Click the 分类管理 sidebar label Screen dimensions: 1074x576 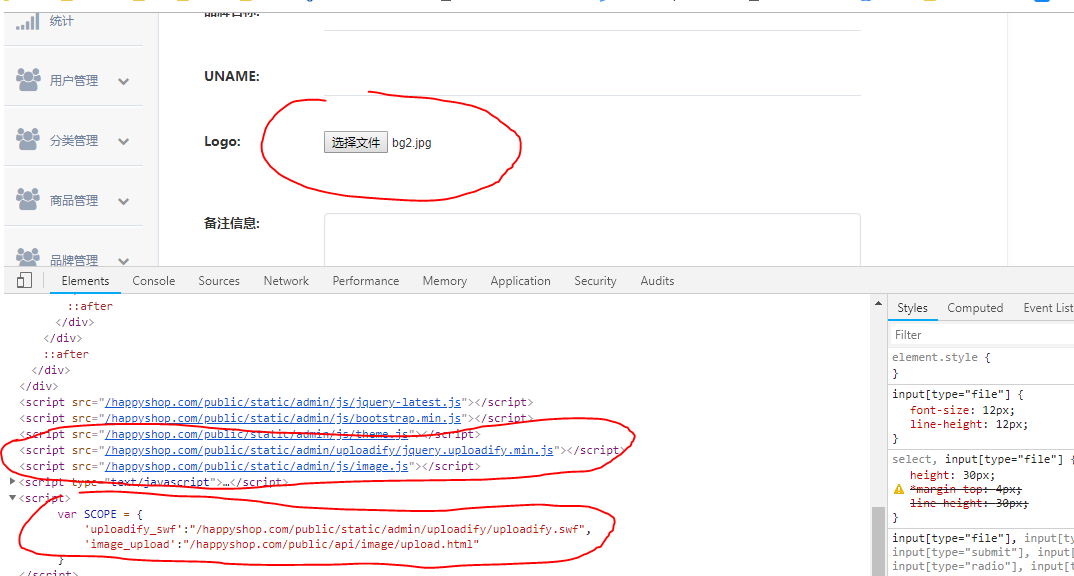pos(74,140)
